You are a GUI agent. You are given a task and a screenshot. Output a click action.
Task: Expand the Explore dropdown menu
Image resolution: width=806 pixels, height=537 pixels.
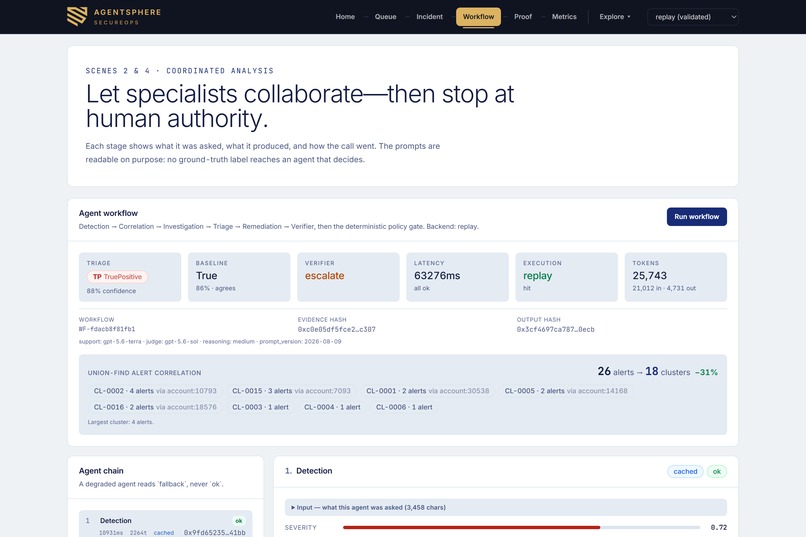[614, 17]
